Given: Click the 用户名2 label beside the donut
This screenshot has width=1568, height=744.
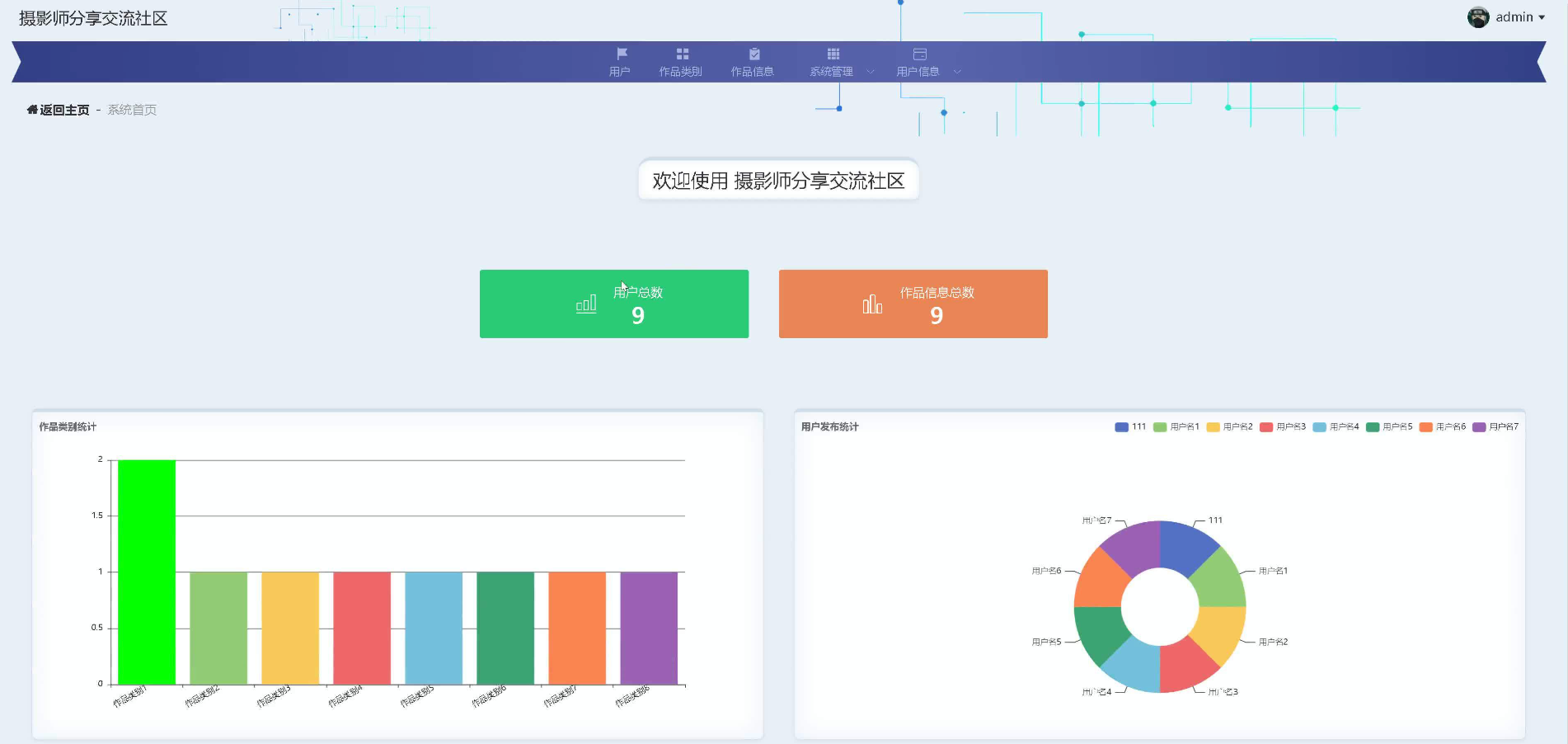Looking at the screenshot, I should (x=1273, y=642).
